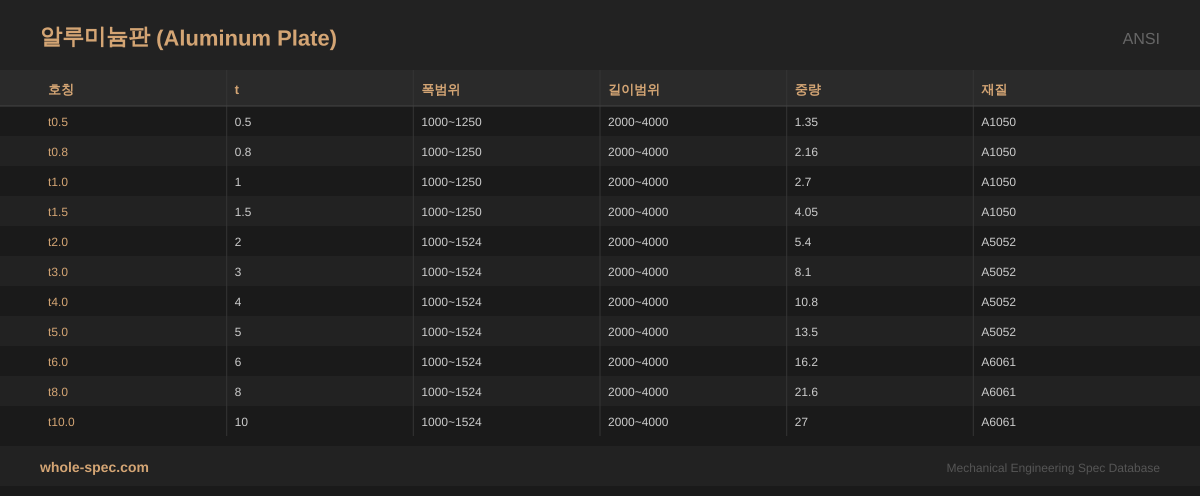Click the 중량 column header
1200x496 pixels.
[808, 89]
